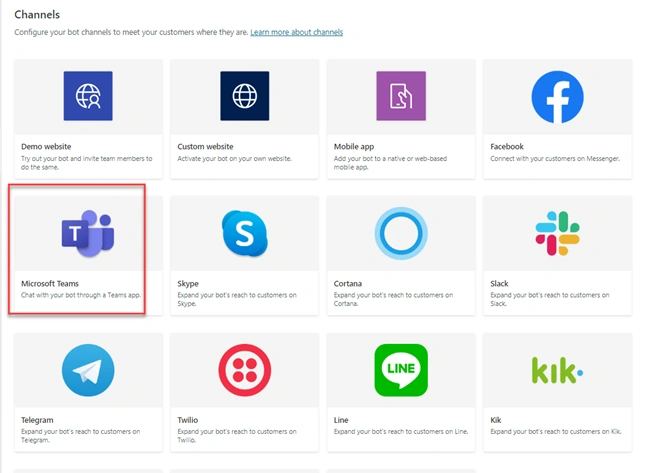
Task: Click the Microsoft Teams card title
Action: pyautogui.click(x=50, y=284)
